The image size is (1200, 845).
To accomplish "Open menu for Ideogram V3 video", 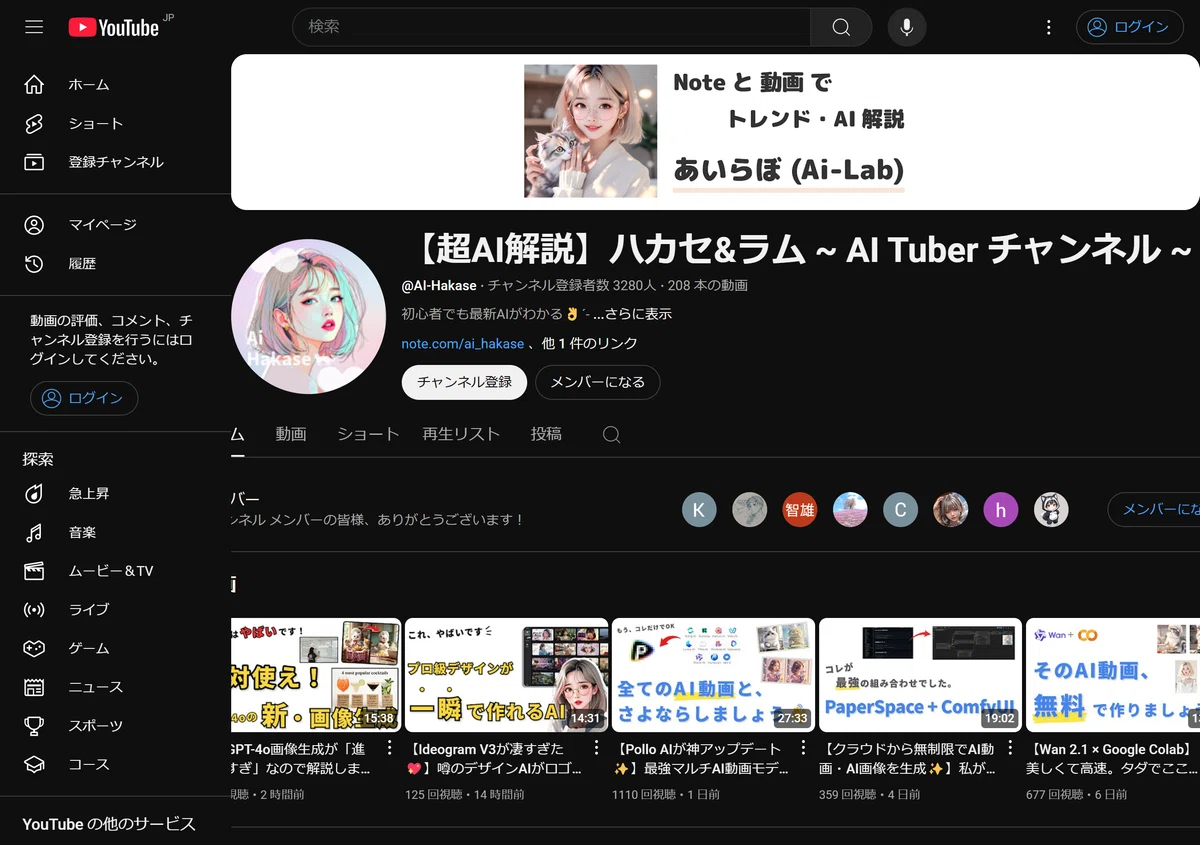I will 596,748.
